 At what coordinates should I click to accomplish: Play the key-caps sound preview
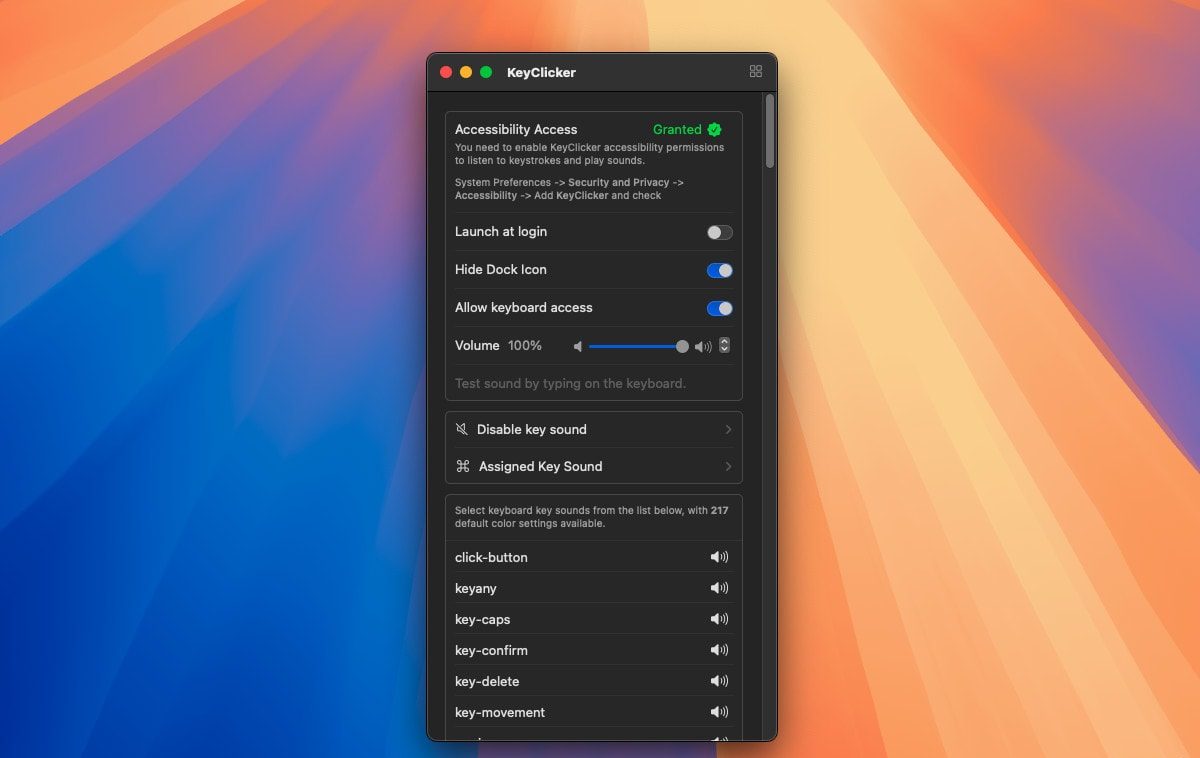coord(719,619)
